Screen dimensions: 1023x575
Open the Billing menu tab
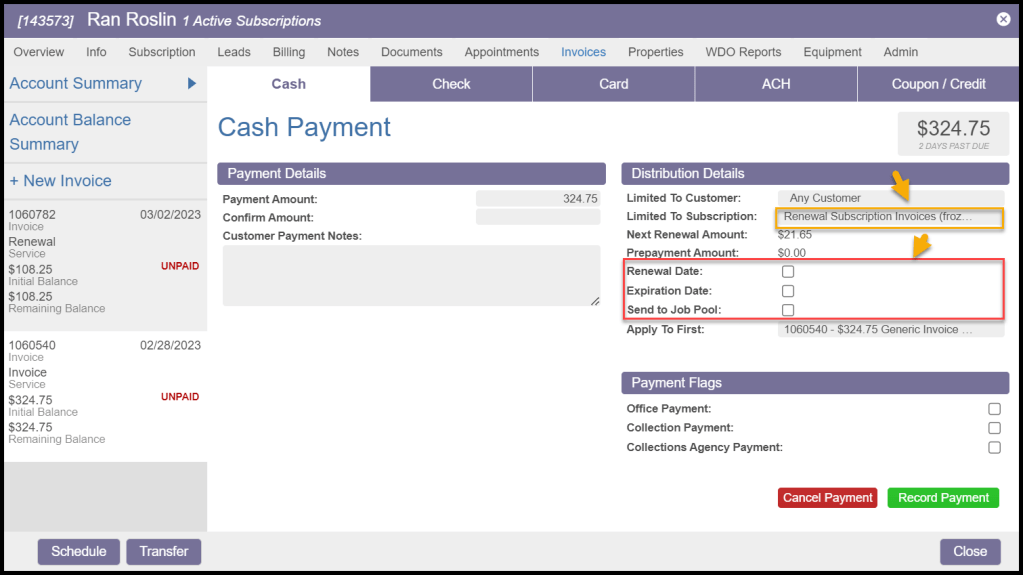click(289, 52)
